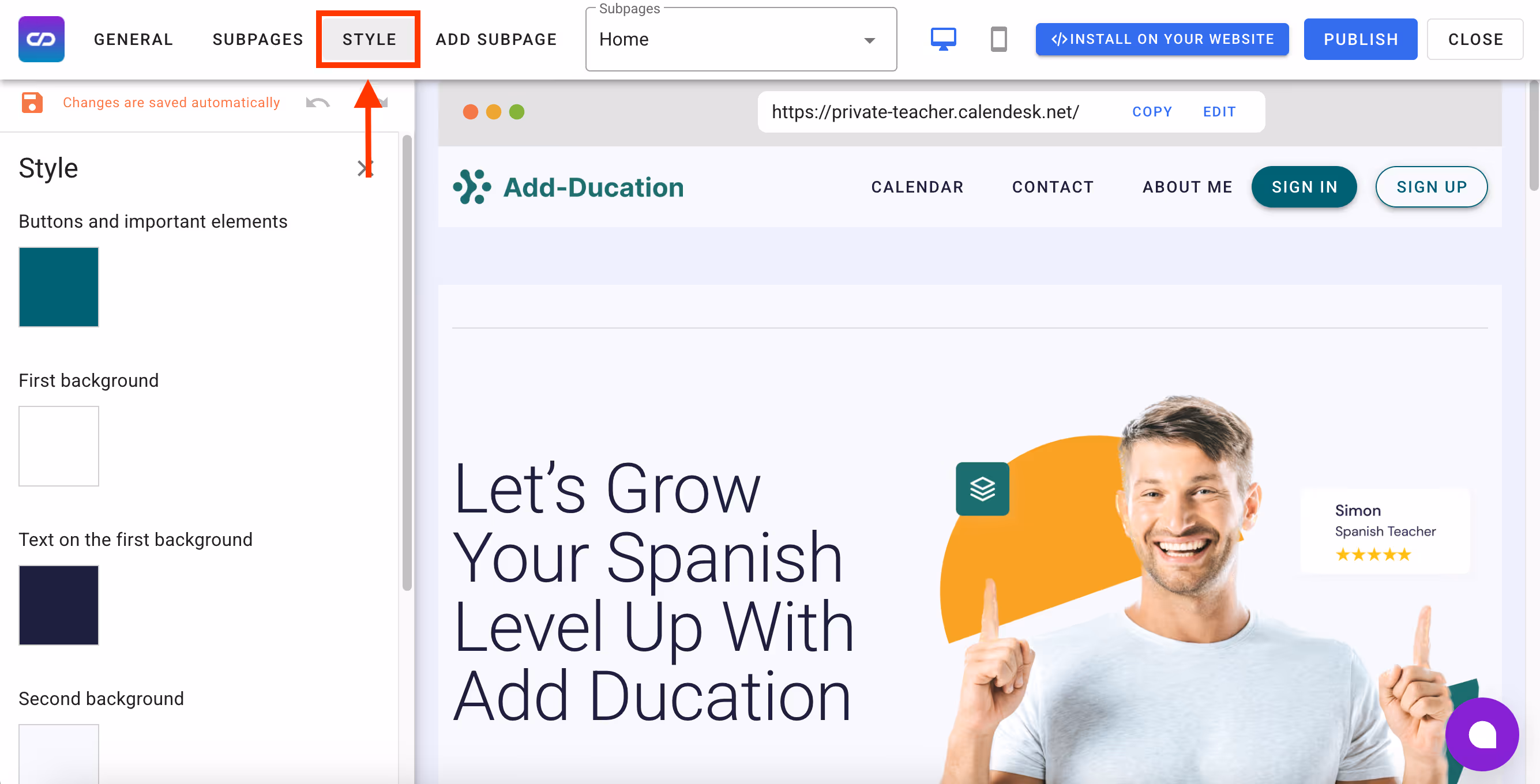
Task: Switch to mobile preview mode
Action: [998, 39]
